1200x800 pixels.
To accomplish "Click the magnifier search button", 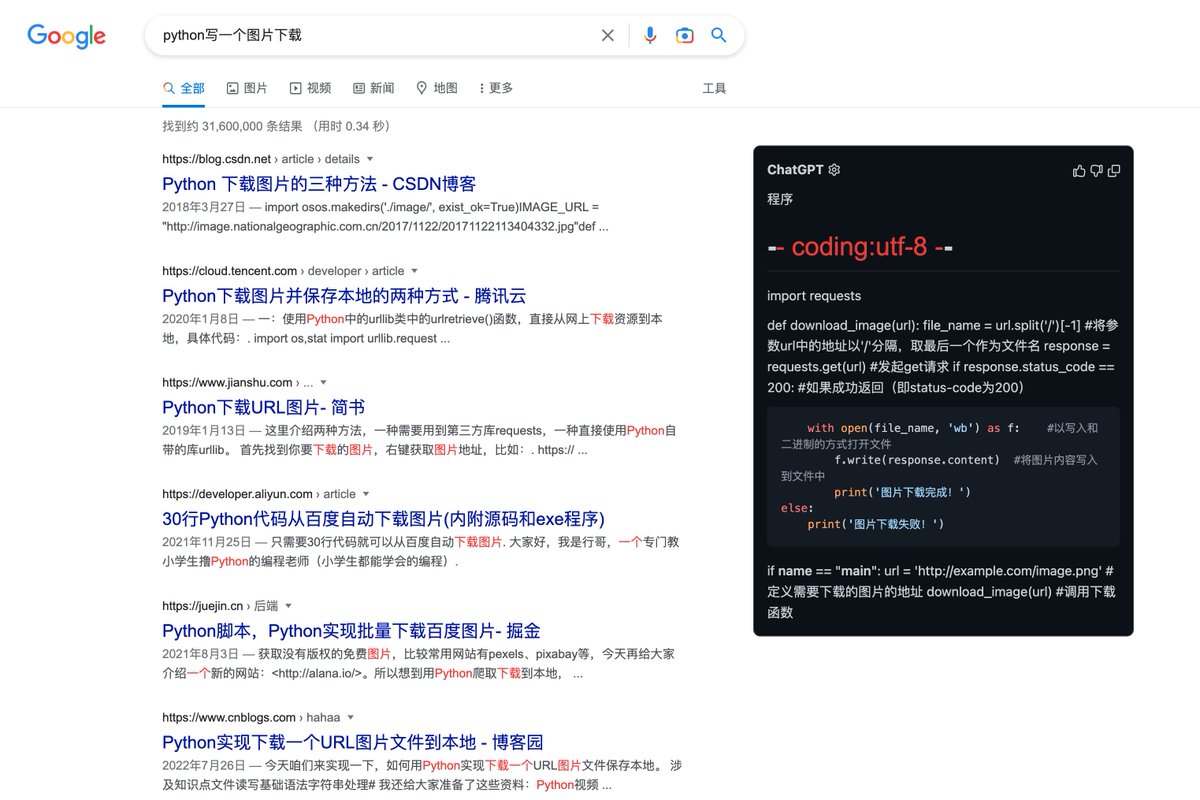I will pyautogui.click(x=718, y=35).
